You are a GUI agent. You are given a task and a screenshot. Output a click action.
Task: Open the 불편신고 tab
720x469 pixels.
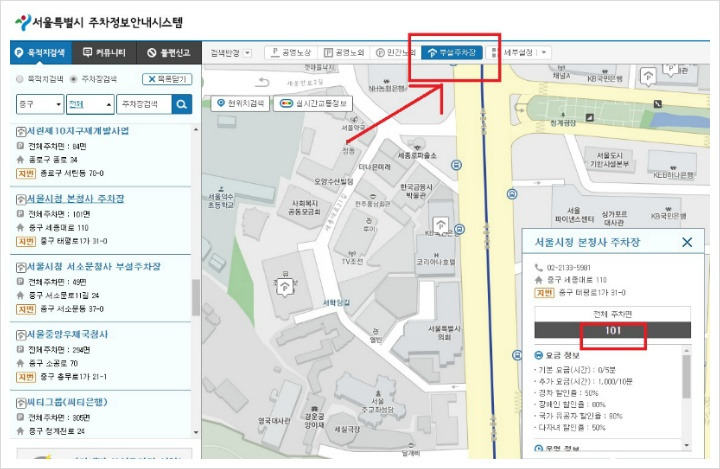click(169, 52)
